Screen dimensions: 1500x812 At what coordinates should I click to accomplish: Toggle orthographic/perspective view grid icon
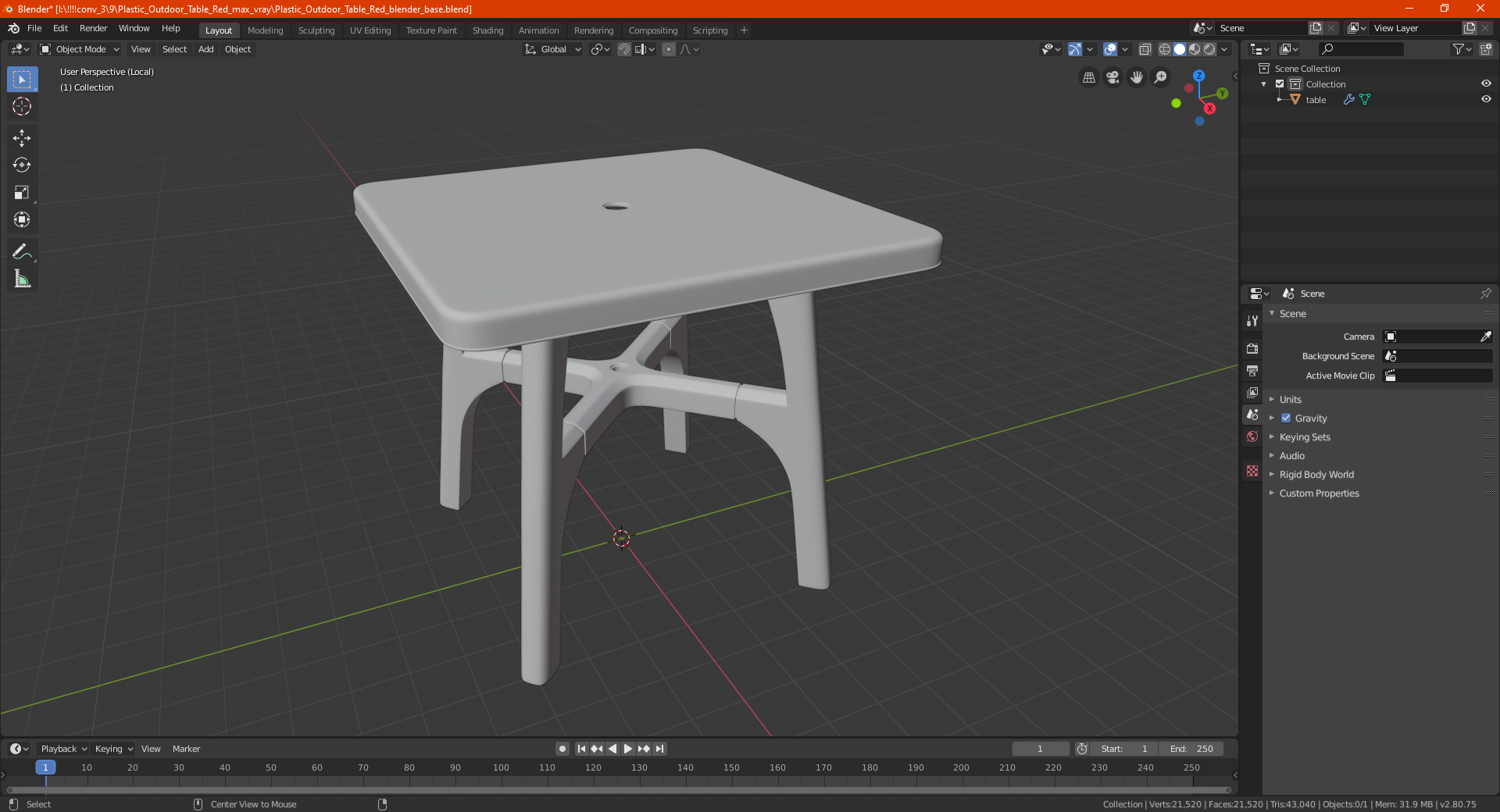[1089, 77]
